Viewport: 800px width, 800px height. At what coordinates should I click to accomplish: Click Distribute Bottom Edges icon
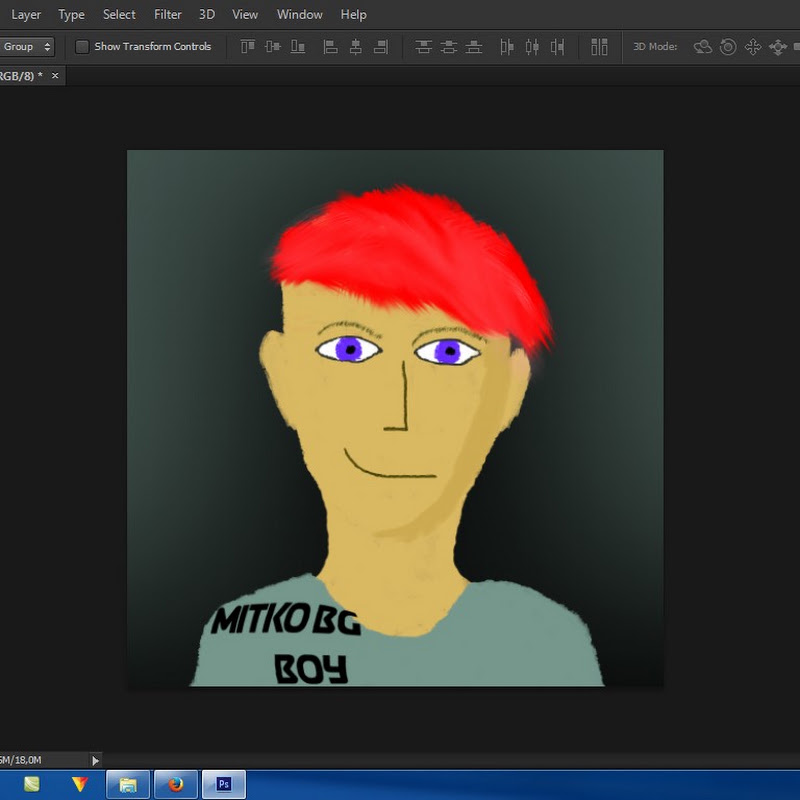(473, 47)
